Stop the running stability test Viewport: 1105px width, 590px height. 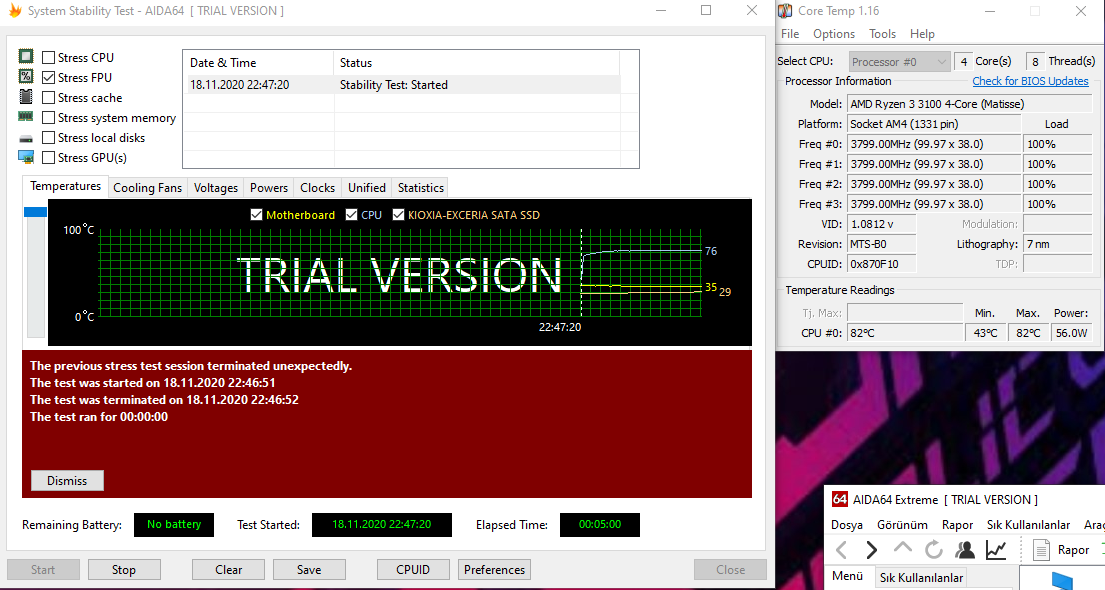[123, 570]
